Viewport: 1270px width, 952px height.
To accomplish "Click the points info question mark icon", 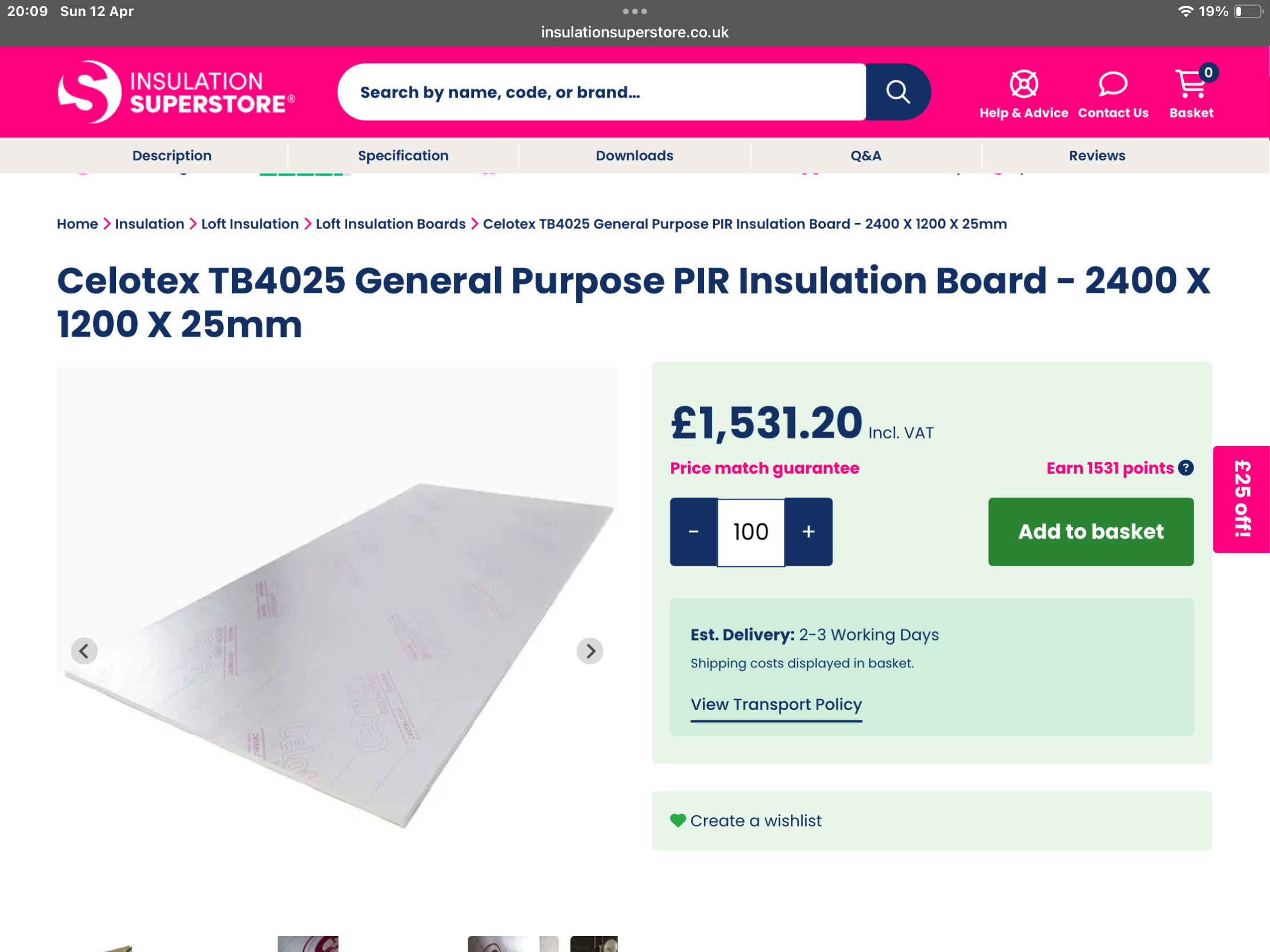I will pyautogui.click(x=1185, y=468).
